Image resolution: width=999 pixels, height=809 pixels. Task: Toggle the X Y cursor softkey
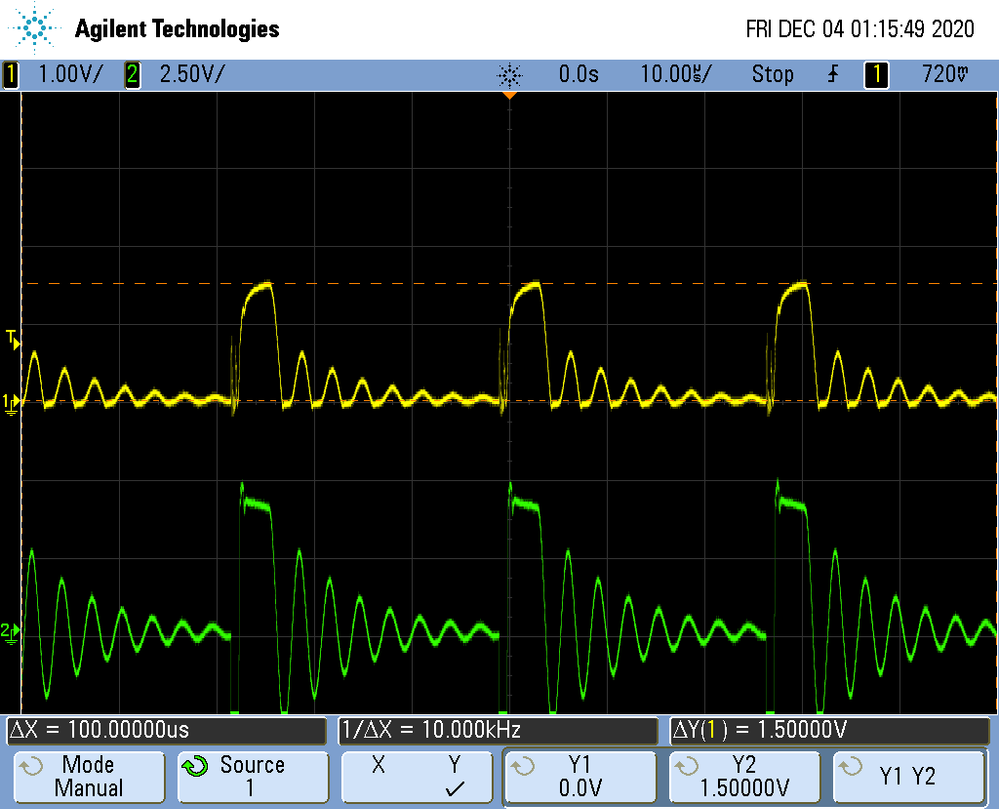click(417, 776)
